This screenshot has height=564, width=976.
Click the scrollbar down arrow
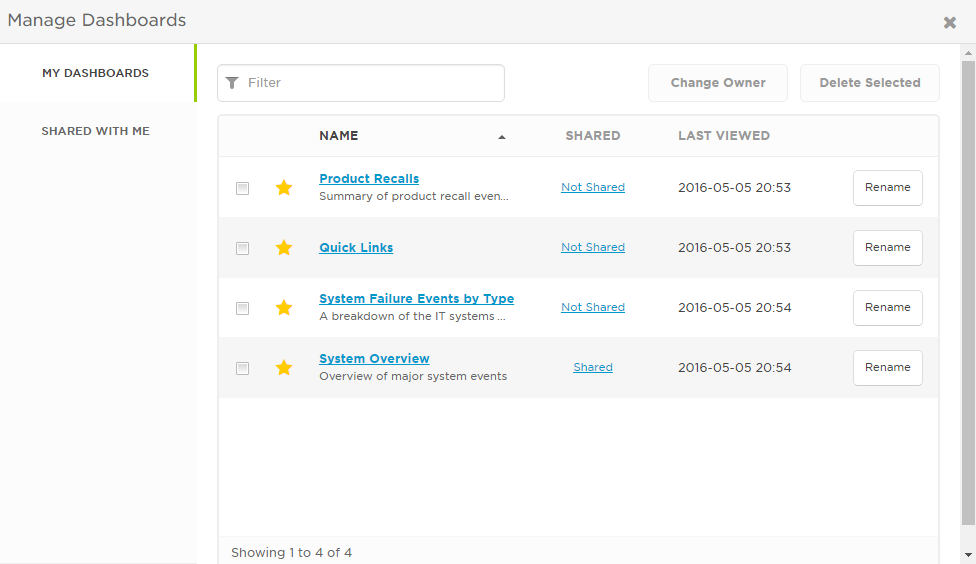[967, 555]
